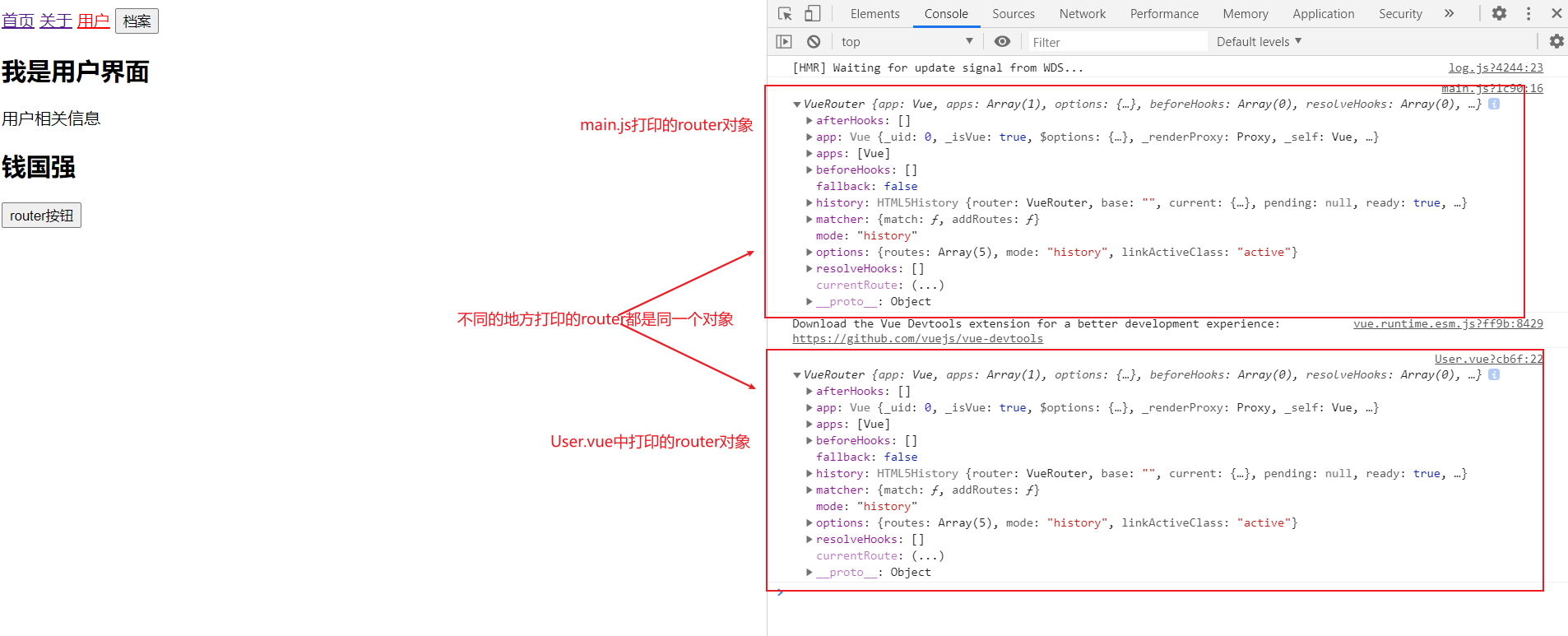Show more DevTools tabs chevron
Screen dimensions: 1568x636
(1449, 14)
